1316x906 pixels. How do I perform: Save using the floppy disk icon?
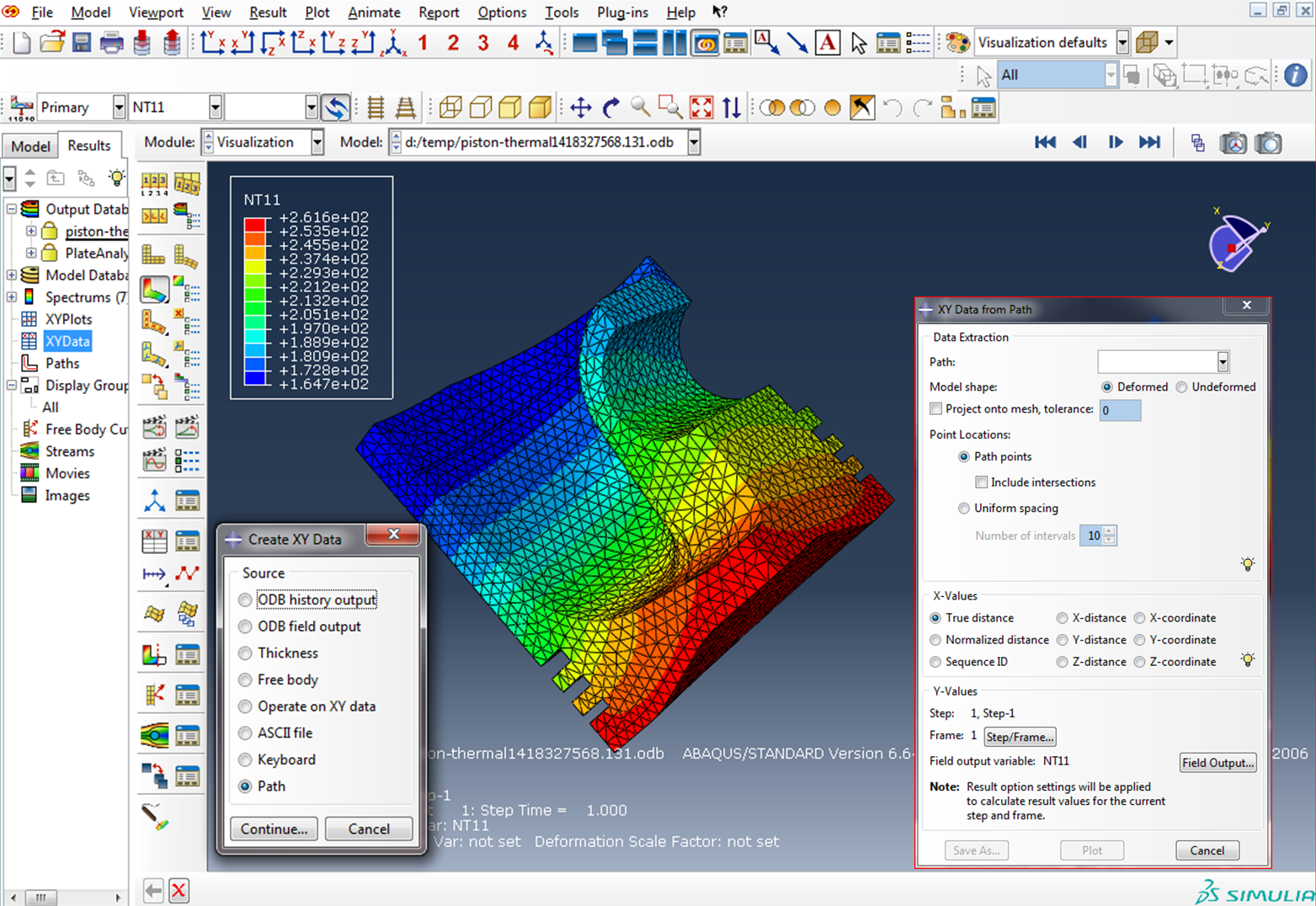pyautogui.click(x=82, y=42)
